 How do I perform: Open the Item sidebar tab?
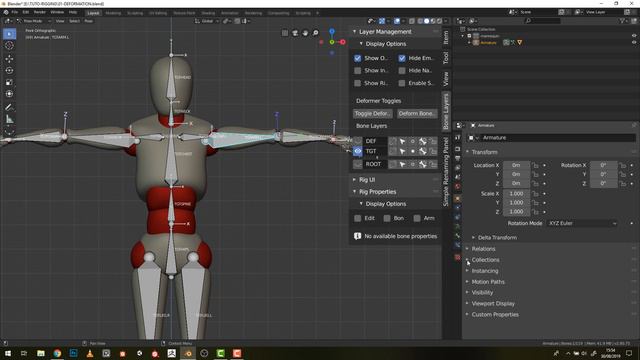point(446,37)
